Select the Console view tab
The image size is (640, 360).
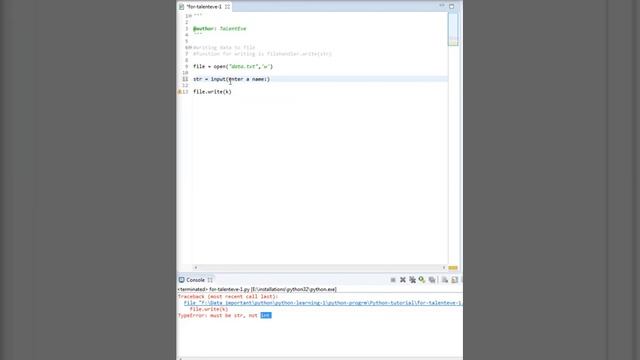pyautogui.click(x=195, y=280)
